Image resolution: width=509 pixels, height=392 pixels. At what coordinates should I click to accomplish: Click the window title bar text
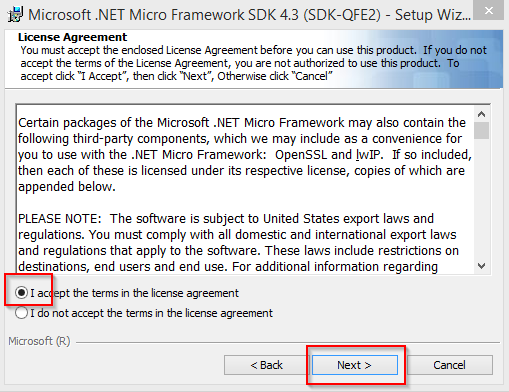click(x=249, y=15)
